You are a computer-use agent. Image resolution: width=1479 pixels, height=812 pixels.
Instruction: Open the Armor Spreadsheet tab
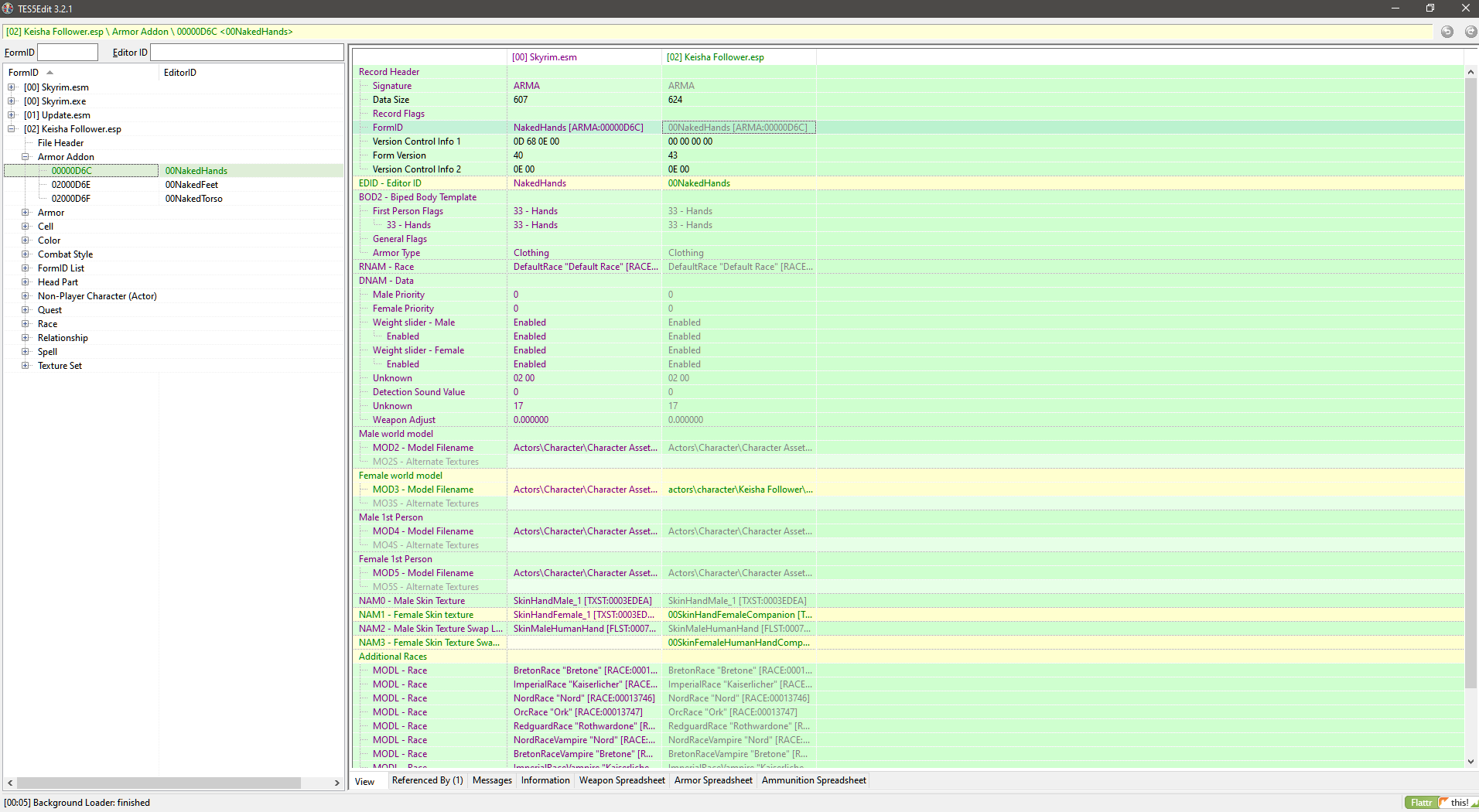713,780
